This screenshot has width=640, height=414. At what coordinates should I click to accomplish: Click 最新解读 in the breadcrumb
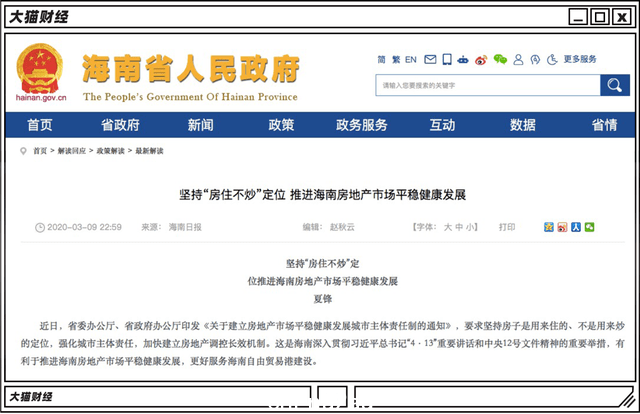coord(149,151)
